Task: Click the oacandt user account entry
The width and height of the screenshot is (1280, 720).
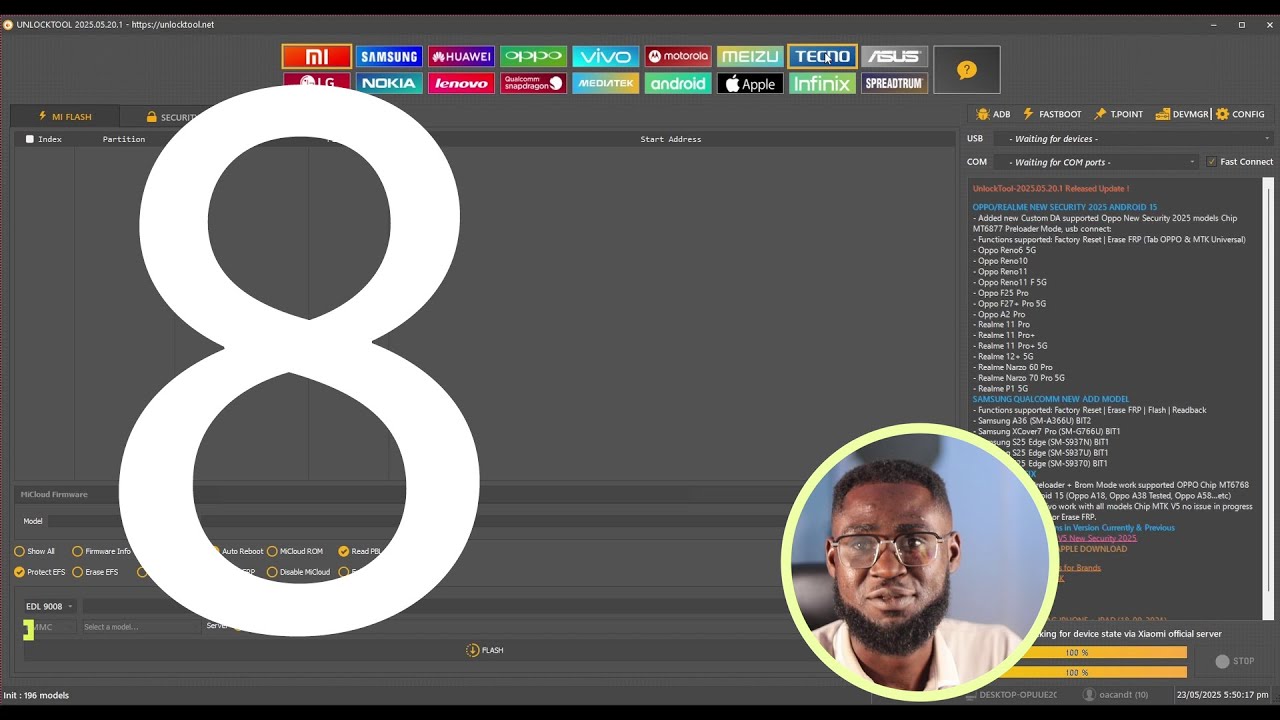Action: tap(1115, 694)
